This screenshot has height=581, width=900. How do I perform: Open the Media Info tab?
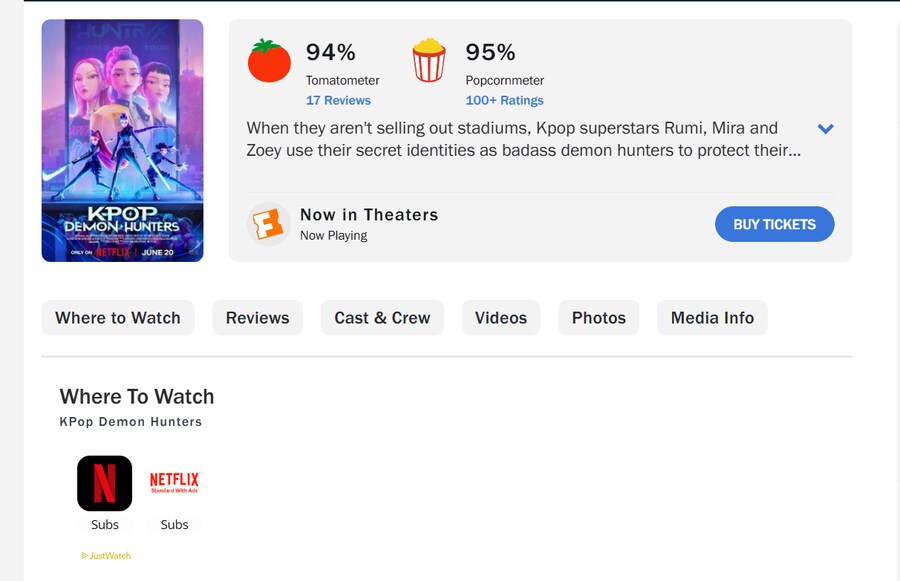pos(712,318)
